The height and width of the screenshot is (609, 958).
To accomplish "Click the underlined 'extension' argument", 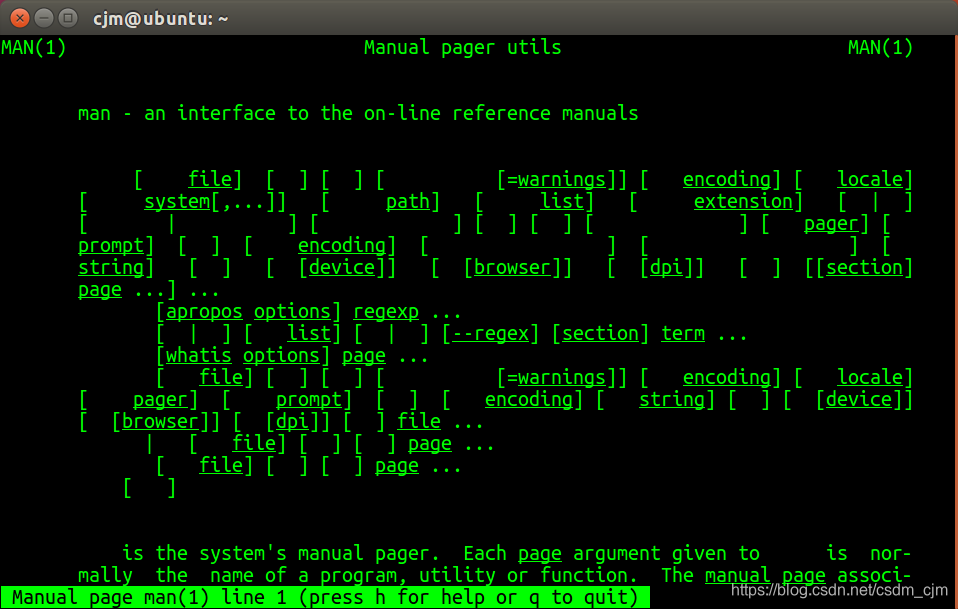I will click(743, 202).
